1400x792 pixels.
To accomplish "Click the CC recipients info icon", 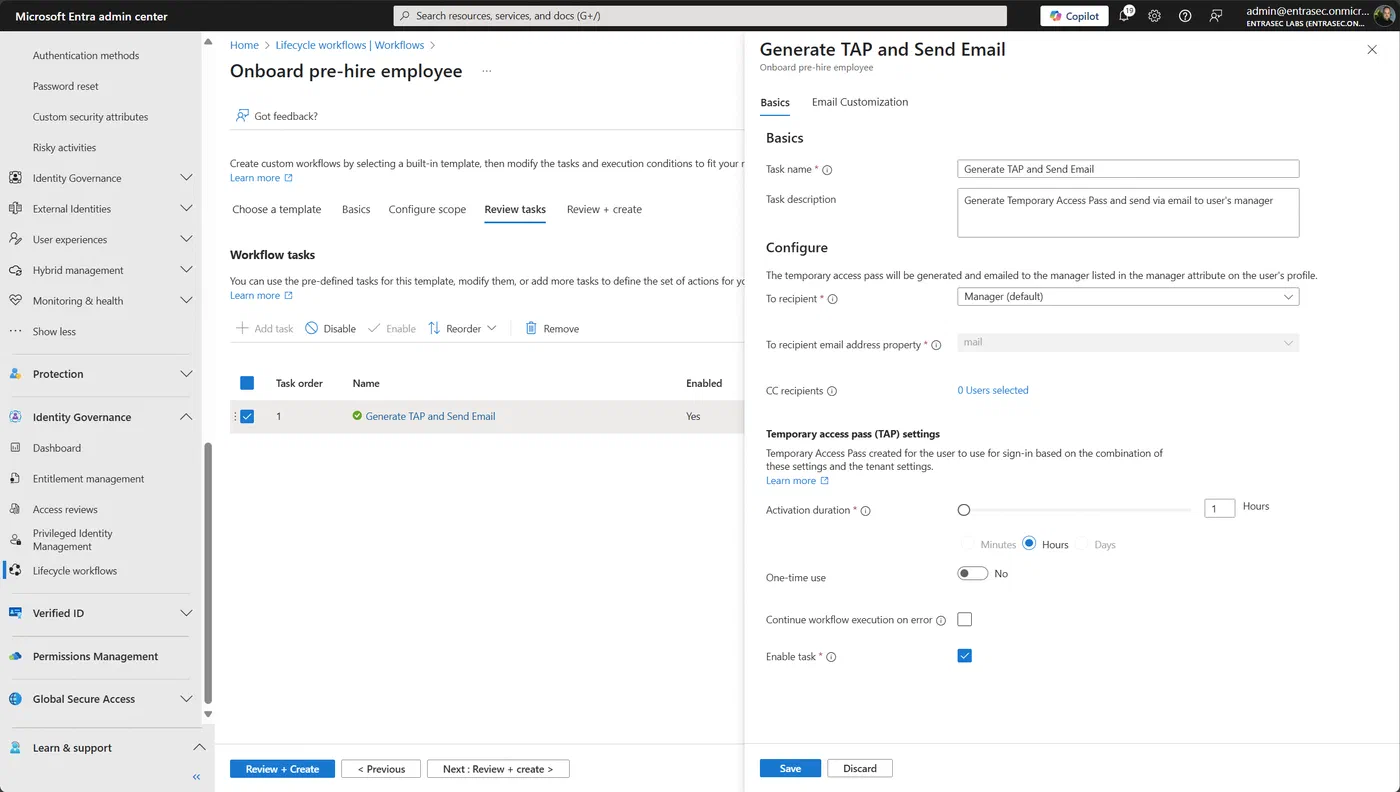I will (832, 391).
